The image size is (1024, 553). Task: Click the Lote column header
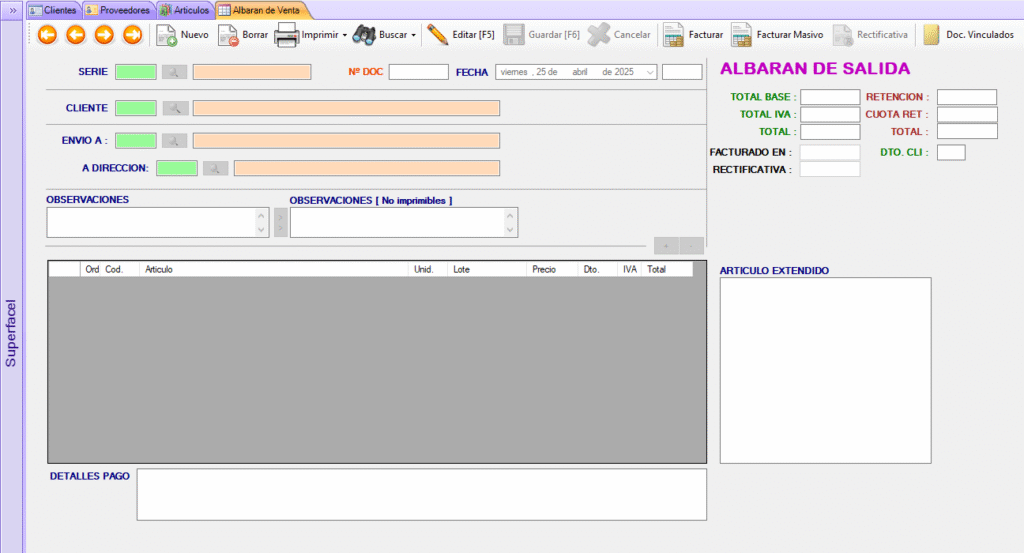487,269
